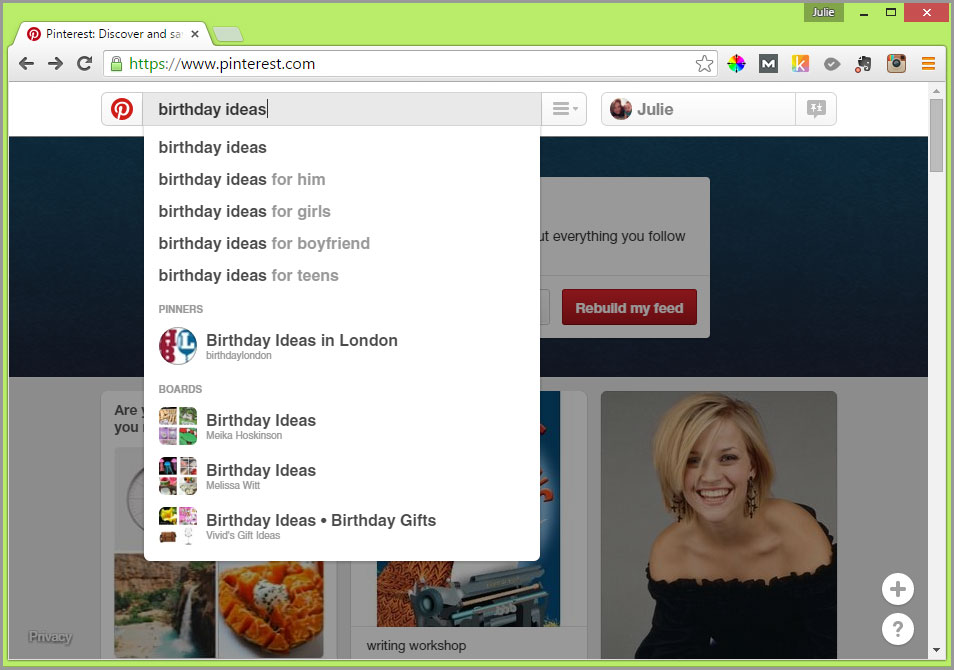This screenshot has height=670, width=954.
Task: Click the page scrollbar thumb
Action: (x=936, y=135)
